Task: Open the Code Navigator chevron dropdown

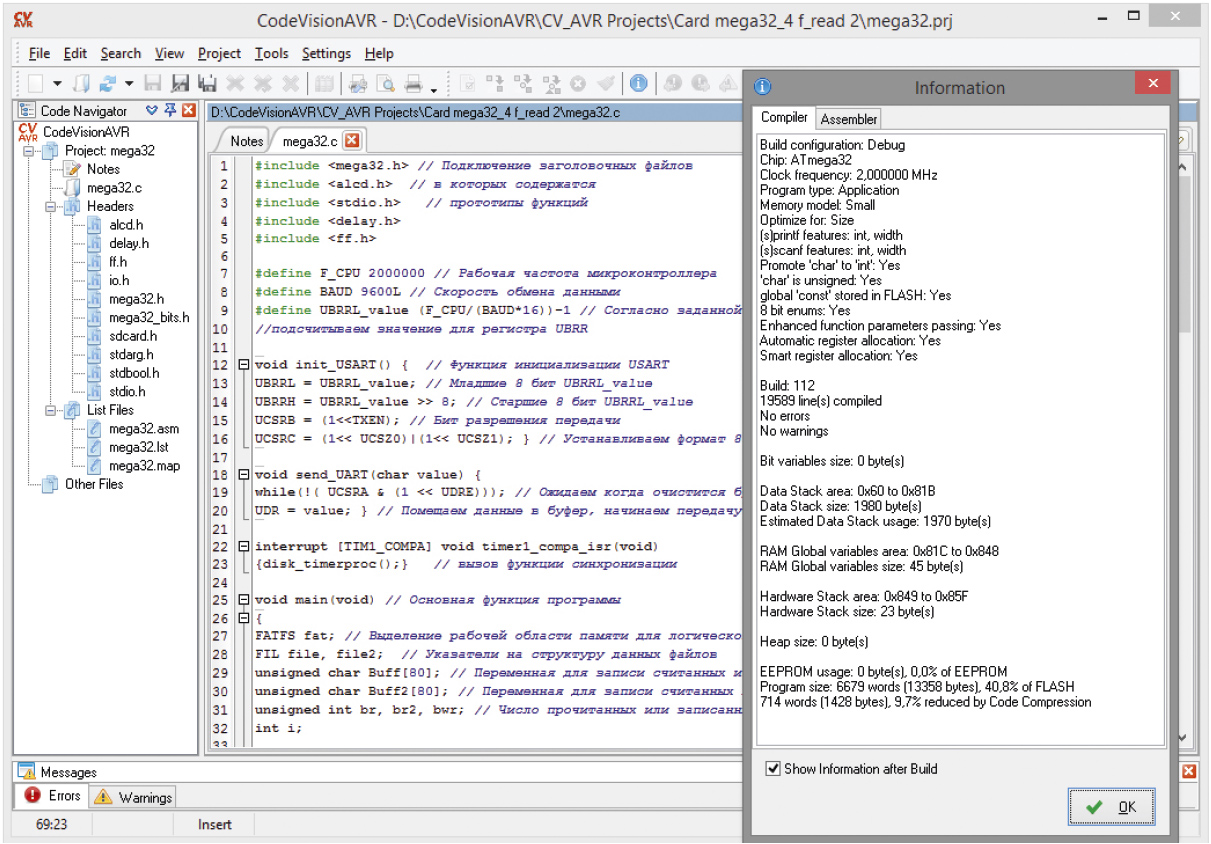Action: point(152,110)
